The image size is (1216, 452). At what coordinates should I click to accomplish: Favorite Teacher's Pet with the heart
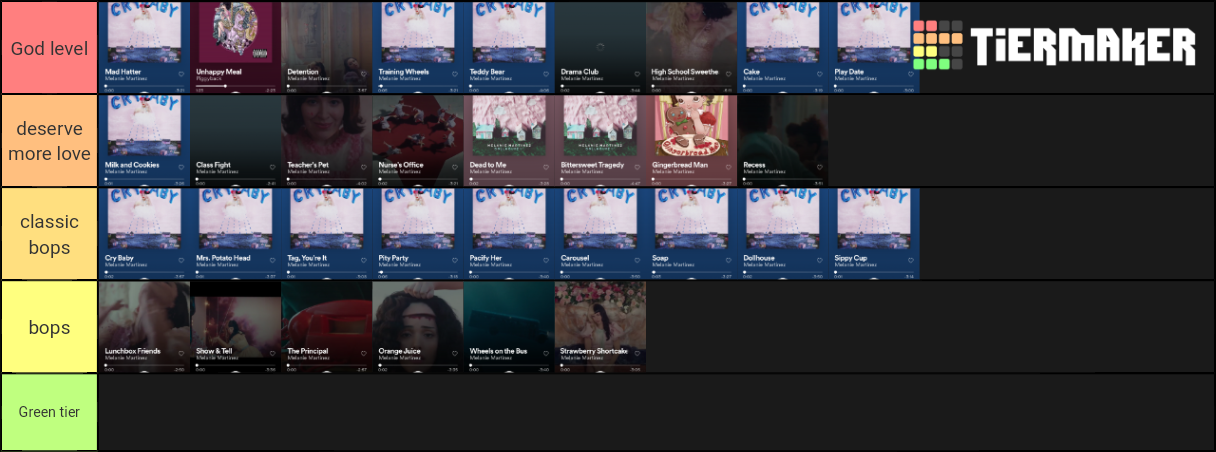(363, 167)
